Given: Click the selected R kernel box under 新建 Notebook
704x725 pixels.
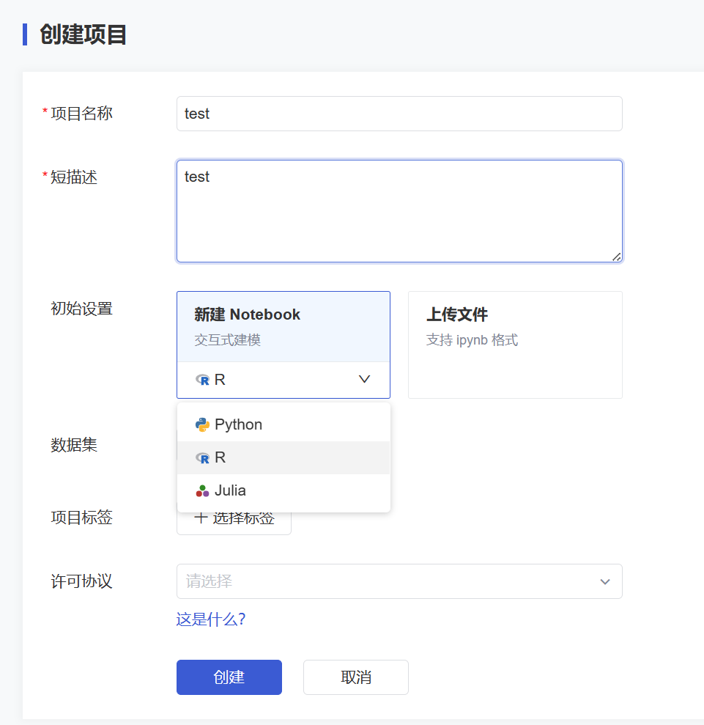Looking at the screenshot, I should point(283,380).
